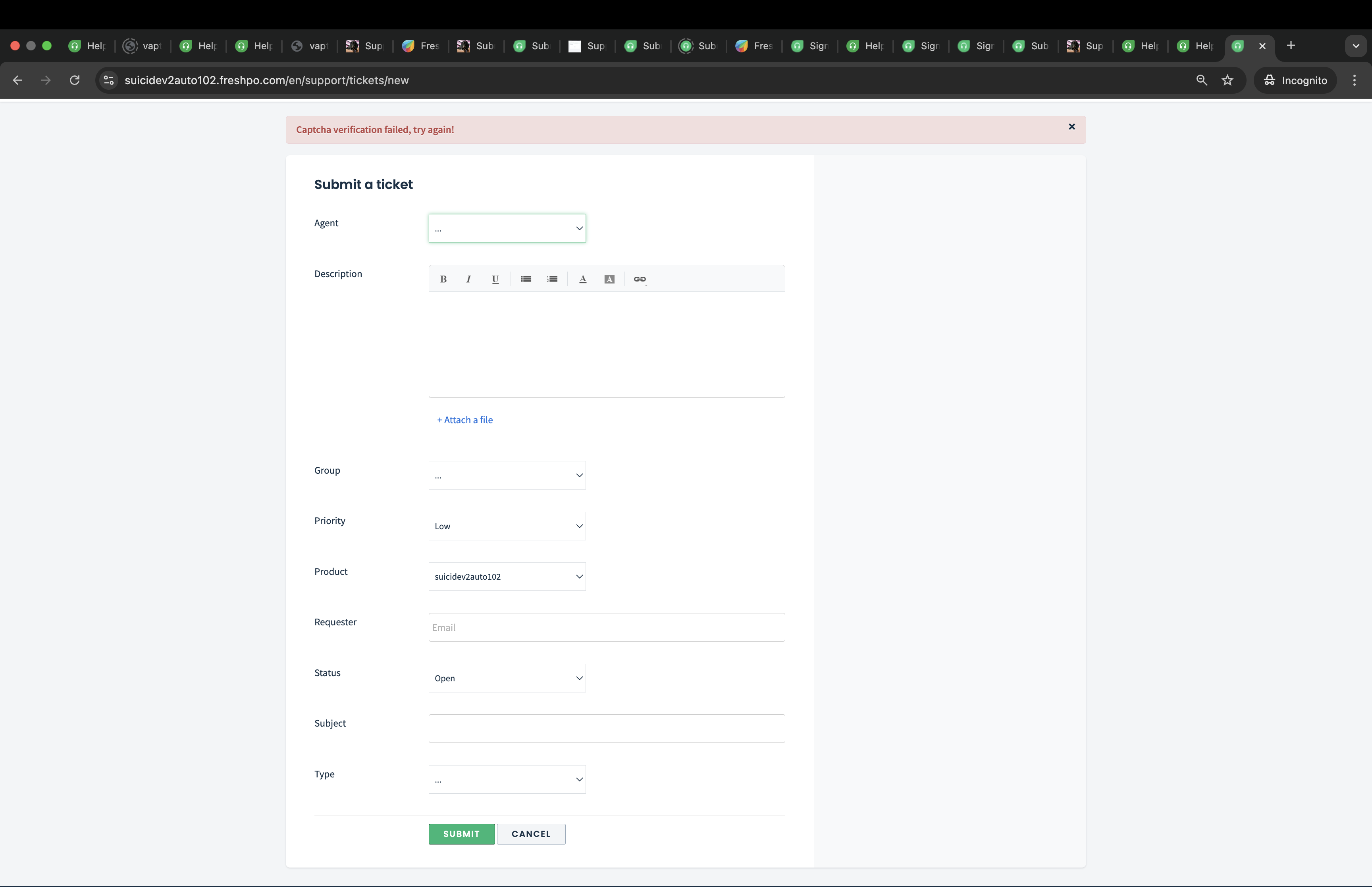Expand the Status dropdown showing Open

coord(507,678)
